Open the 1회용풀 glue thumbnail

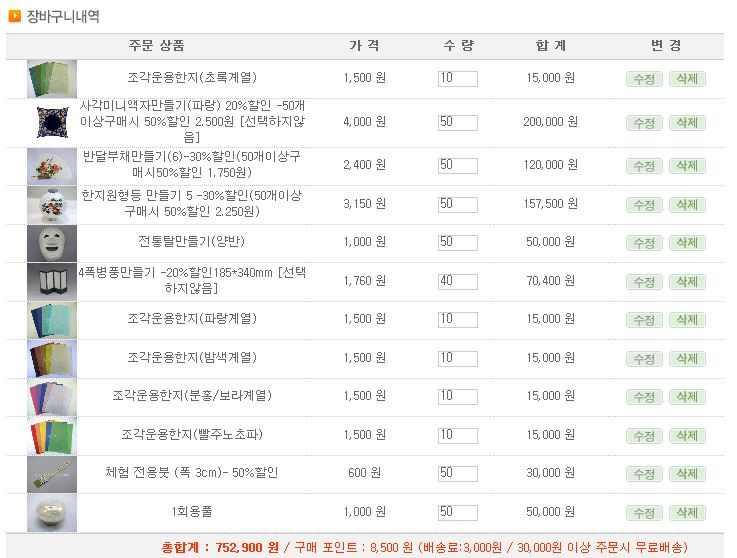52,513
